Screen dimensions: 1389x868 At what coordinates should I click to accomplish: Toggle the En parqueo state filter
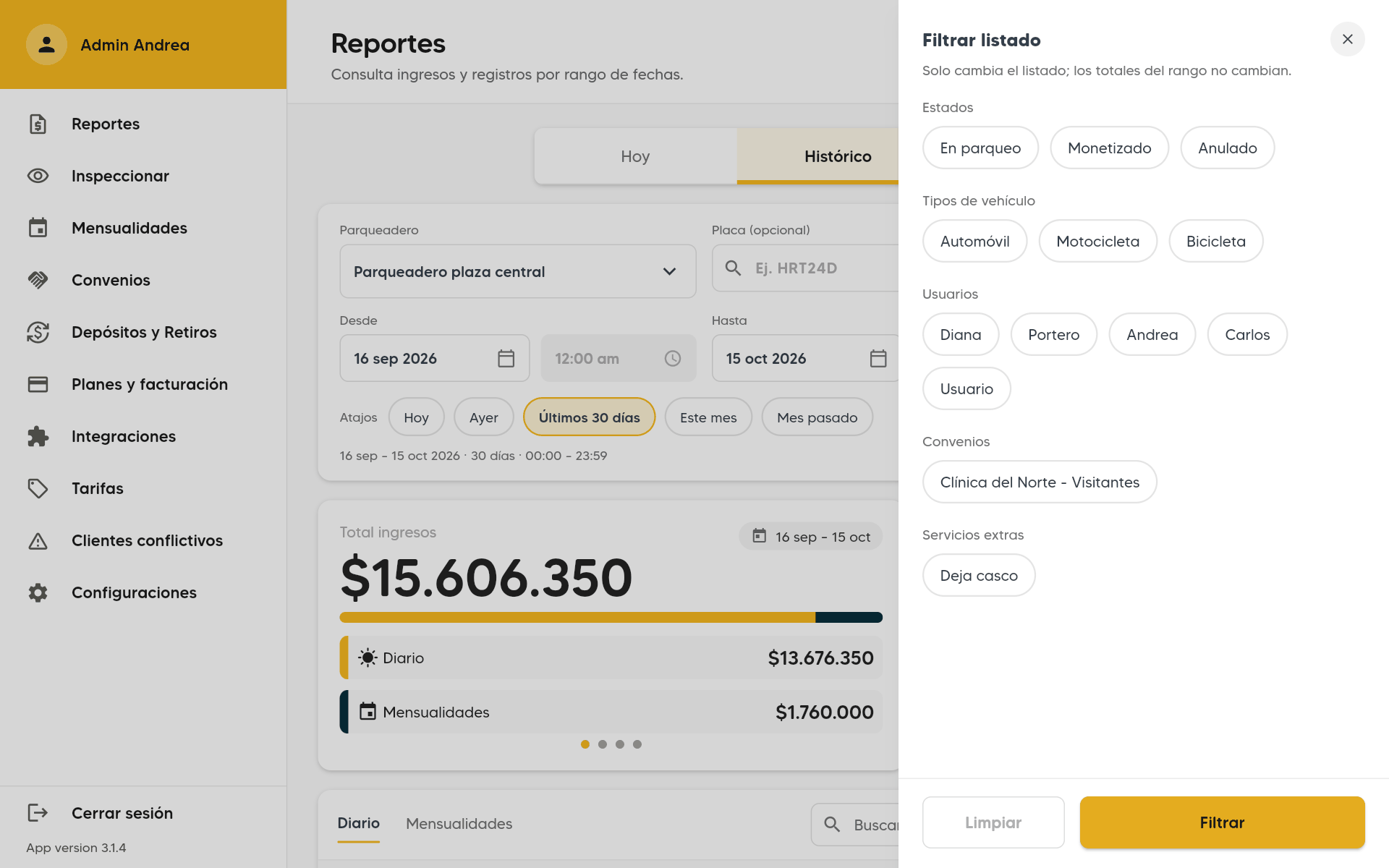(980, 148)
